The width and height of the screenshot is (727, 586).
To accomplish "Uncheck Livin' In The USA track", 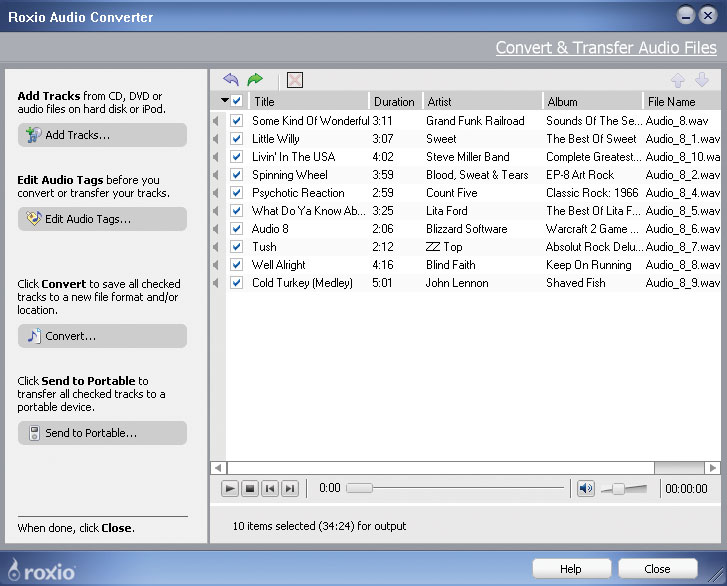I will coord(236,157).
